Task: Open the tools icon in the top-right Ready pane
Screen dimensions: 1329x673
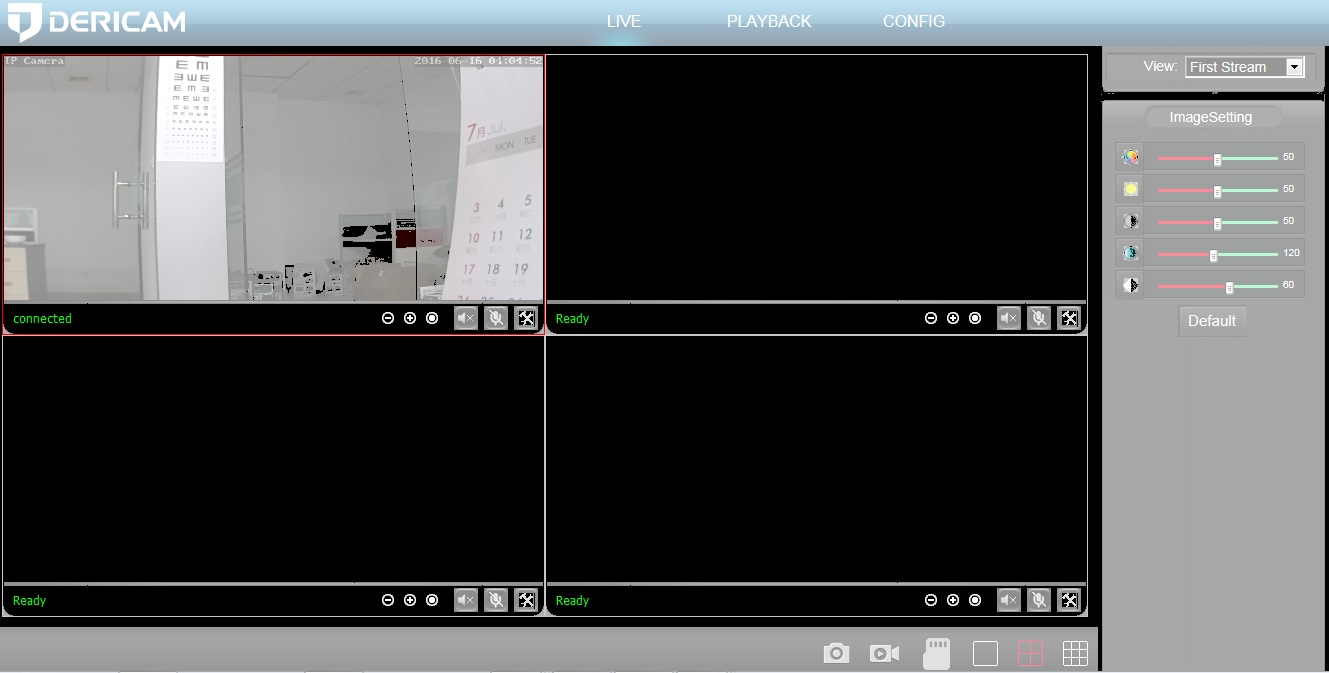Action: [1069, 318]
